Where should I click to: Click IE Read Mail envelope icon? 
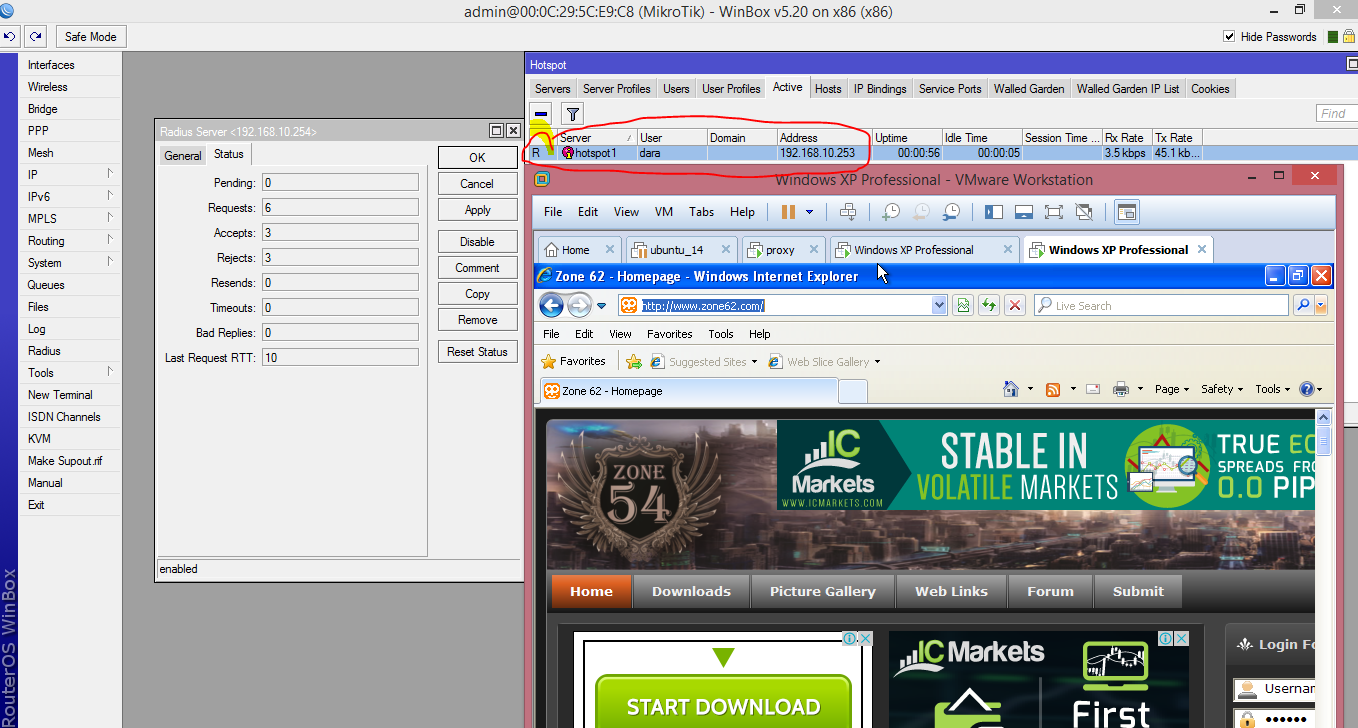point(1093,389)
